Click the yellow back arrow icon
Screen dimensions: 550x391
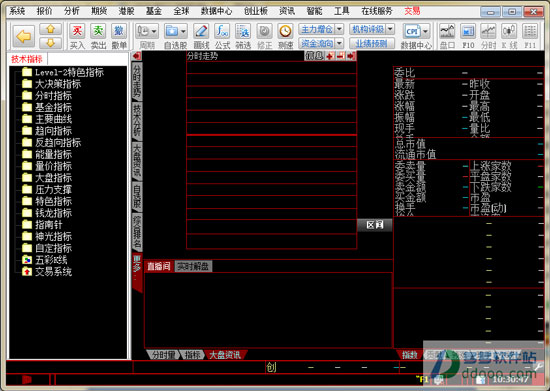pos(24,36)
